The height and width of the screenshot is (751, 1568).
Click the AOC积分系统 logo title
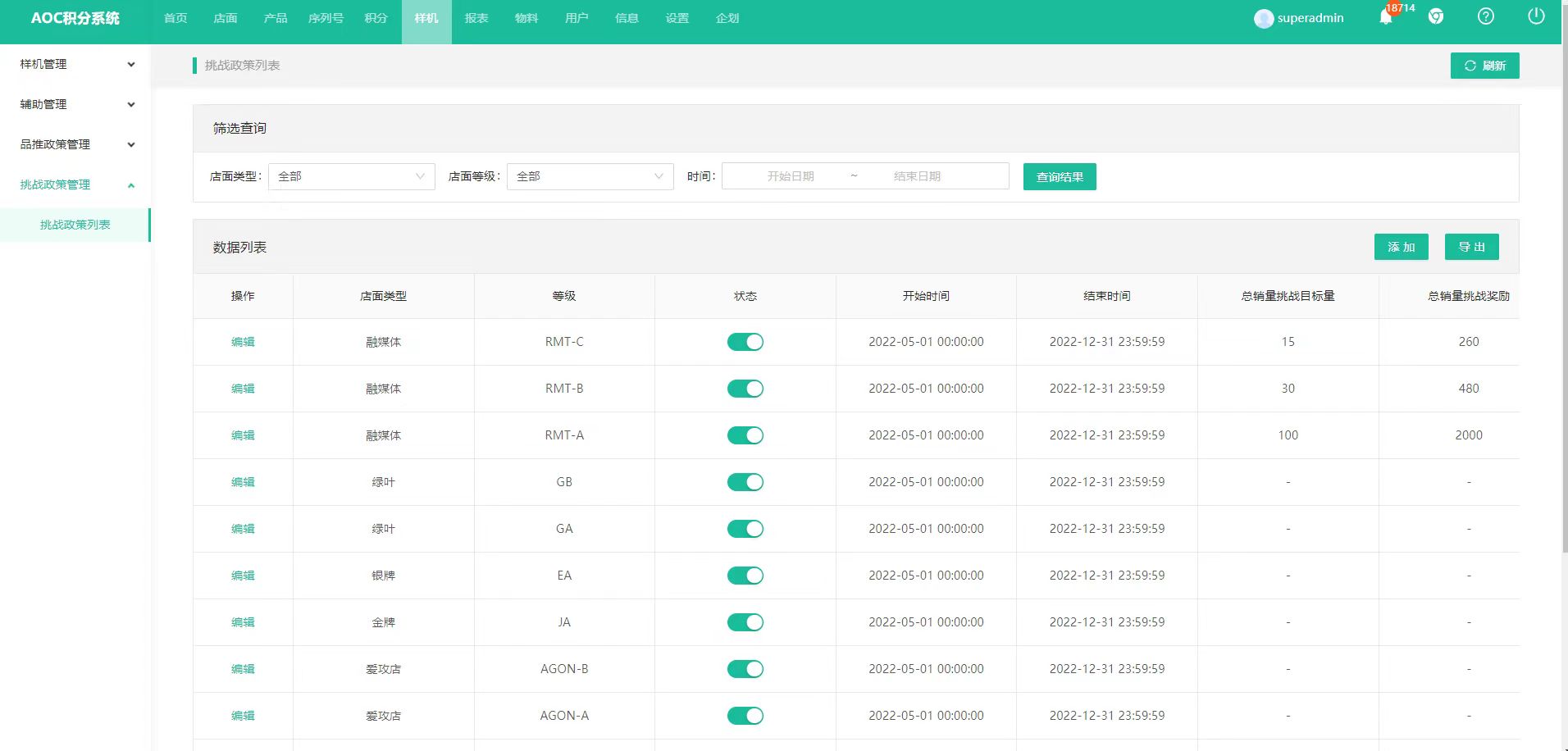point(75,18)
